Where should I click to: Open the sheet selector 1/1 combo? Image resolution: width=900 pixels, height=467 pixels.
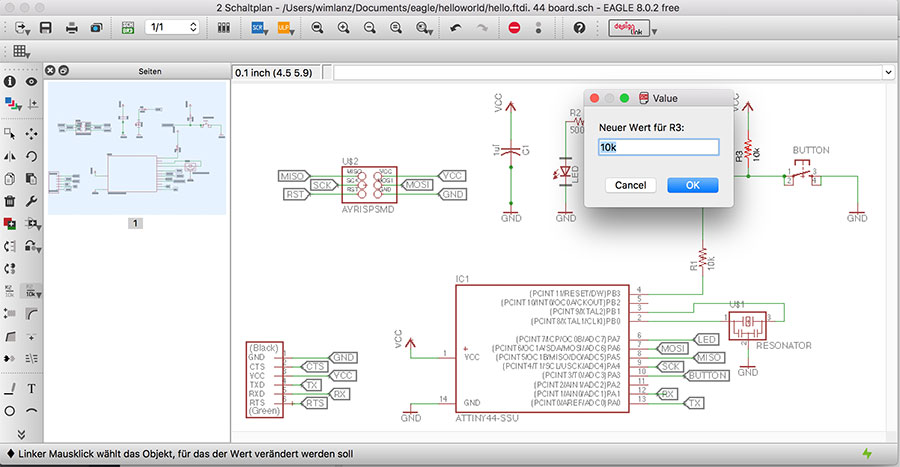click(x=172, y=27)
